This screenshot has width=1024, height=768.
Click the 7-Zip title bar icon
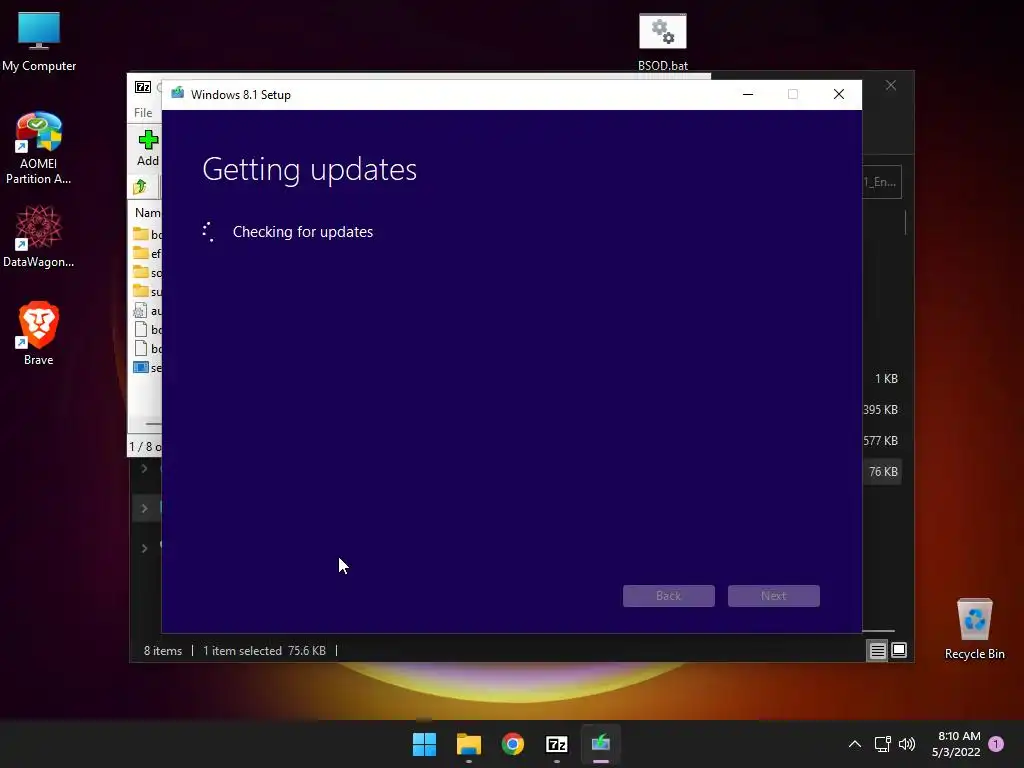(143, 87)
